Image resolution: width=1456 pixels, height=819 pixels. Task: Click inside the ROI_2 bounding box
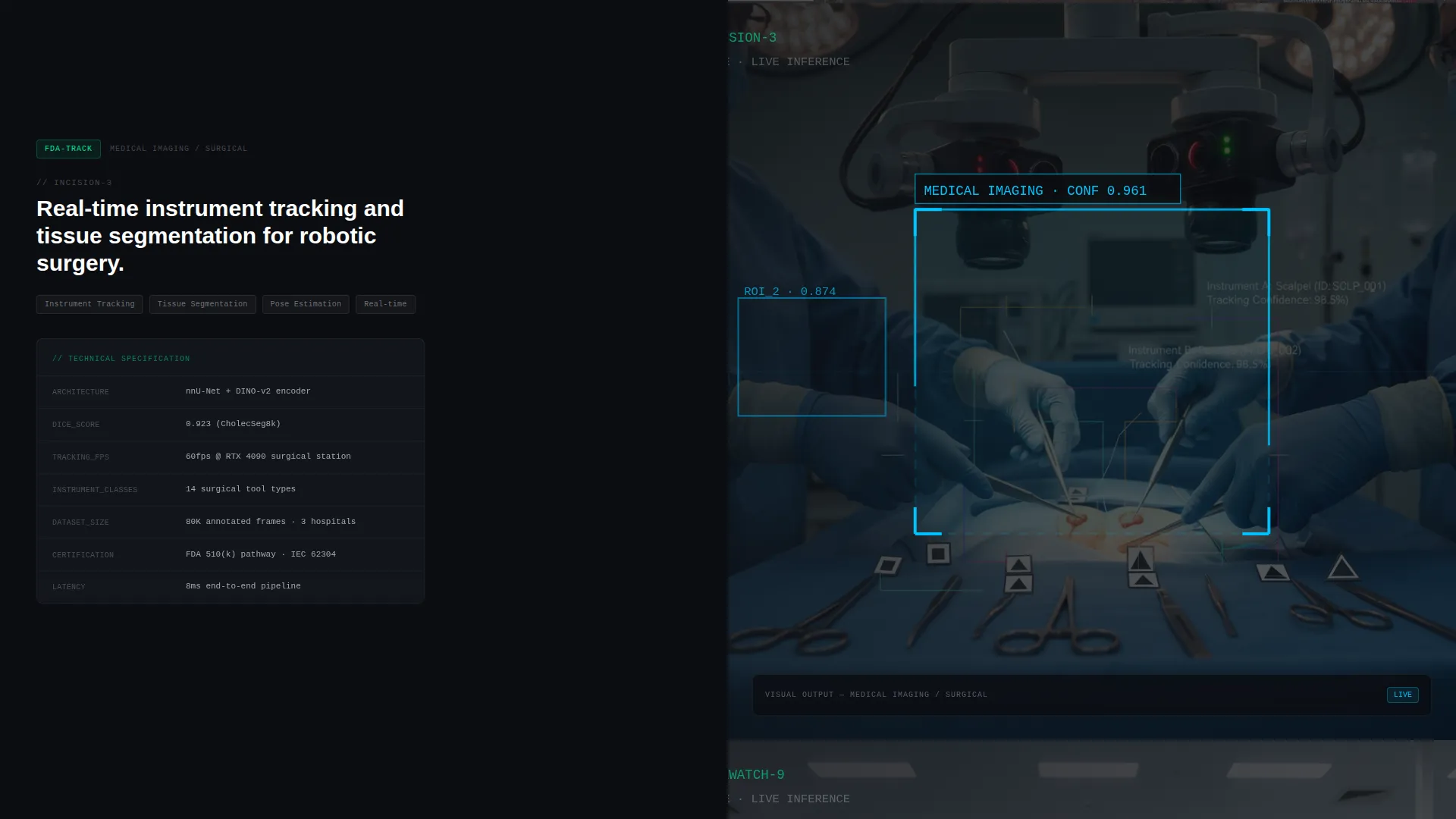tap(811, 357)
